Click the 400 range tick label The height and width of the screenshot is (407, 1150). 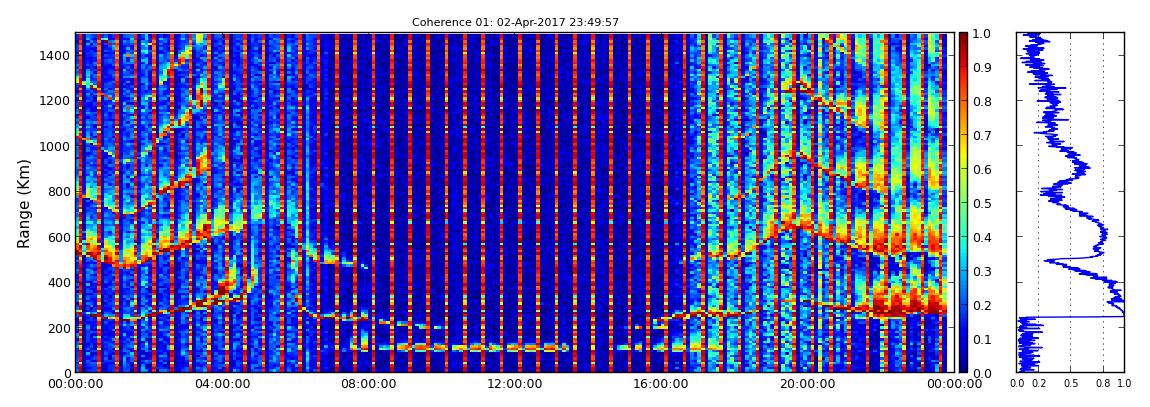(59, 282)
